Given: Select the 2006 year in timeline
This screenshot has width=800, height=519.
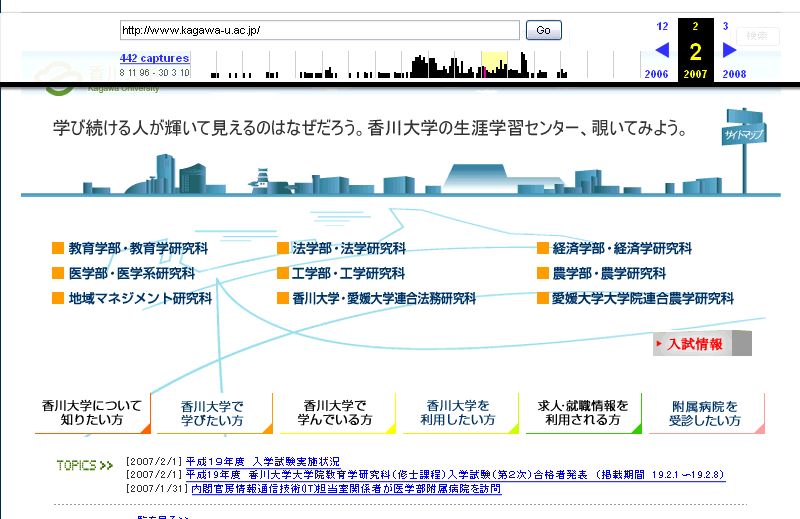Looking at the screenshot, I should 656,74.
